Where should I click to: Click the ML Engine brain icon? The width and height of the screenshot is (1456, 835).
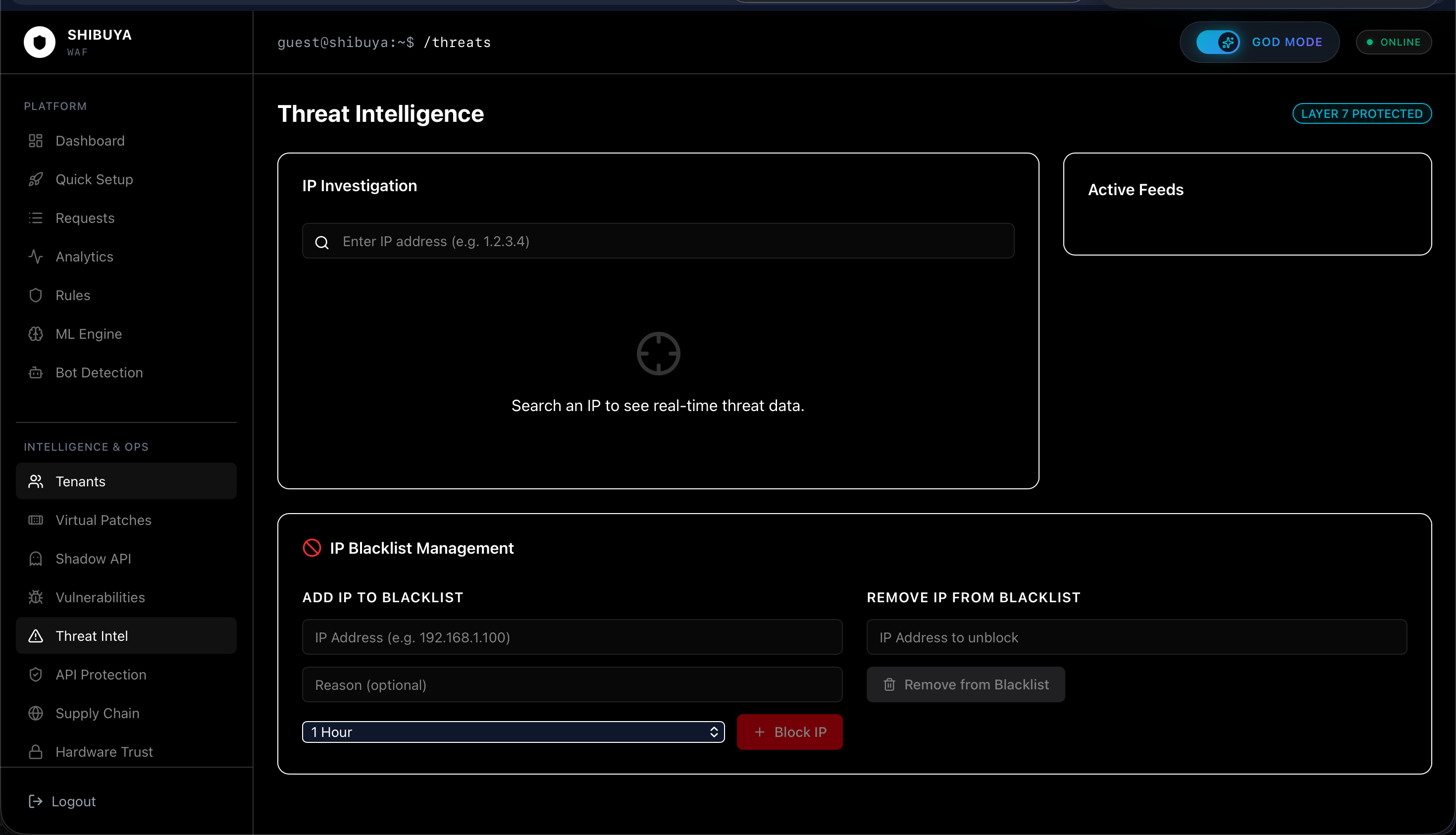pyautogui.click(x=36, y=334)
